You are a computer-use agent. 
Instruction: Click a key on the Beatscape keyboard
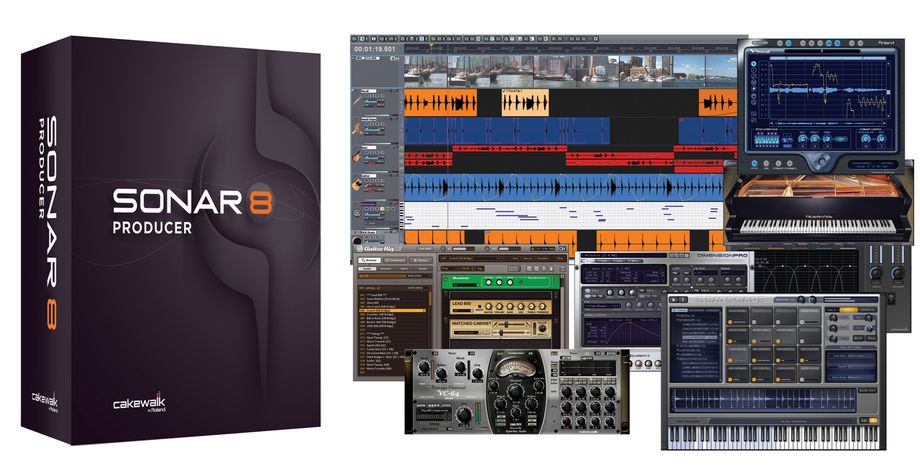(x=773, y=437)
